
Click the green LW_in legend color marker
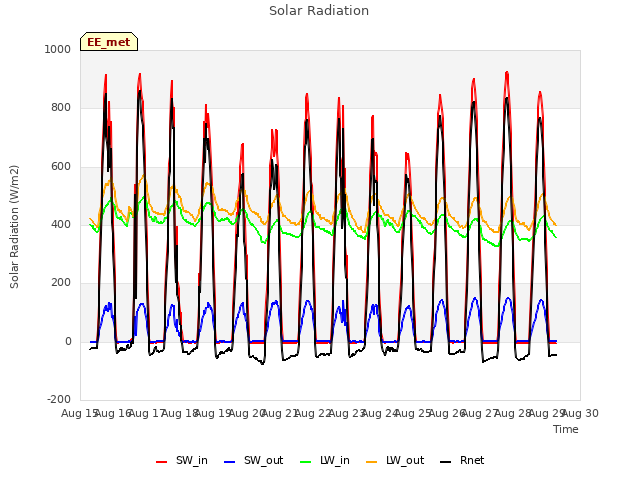[306, 462]
